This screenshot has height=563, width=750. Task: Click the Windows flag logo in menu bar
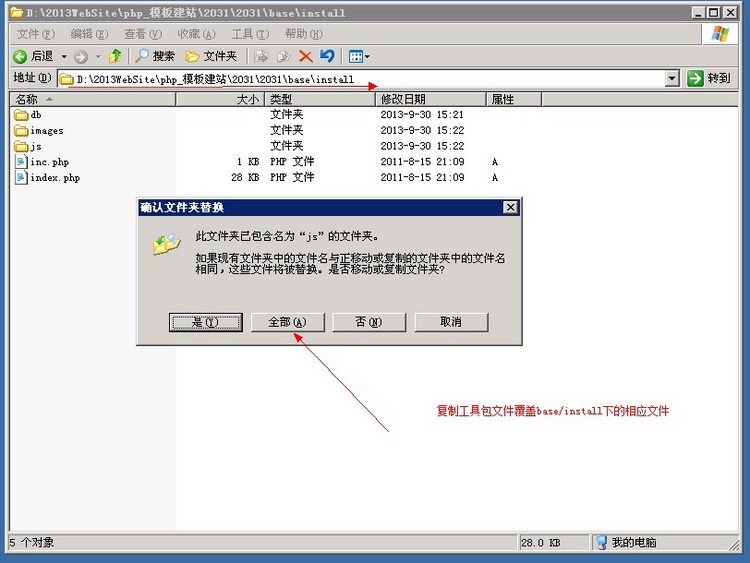[x=720, y=34]
